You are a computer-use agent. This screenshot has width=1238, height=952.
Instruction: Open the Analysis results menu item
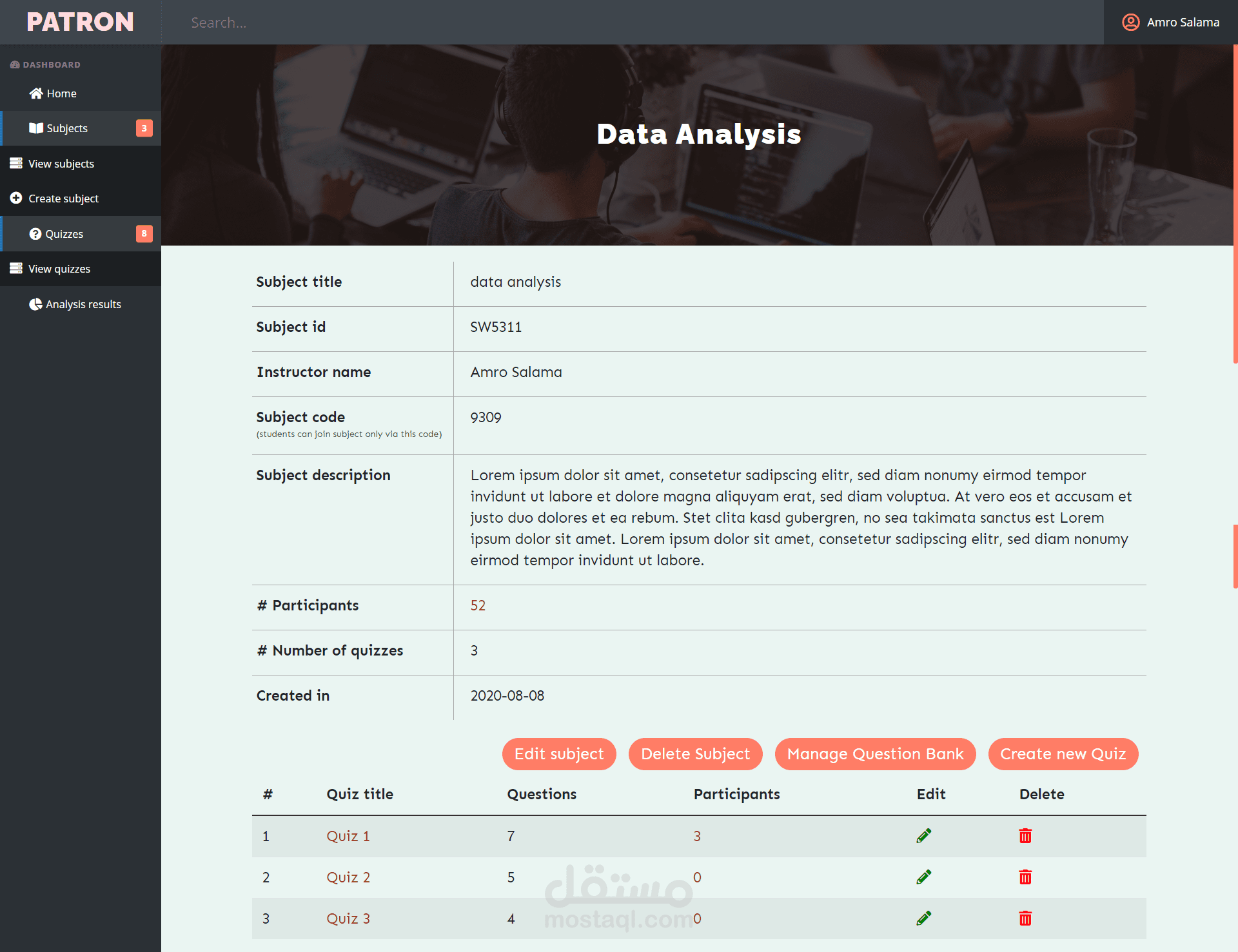pos(83,304)
